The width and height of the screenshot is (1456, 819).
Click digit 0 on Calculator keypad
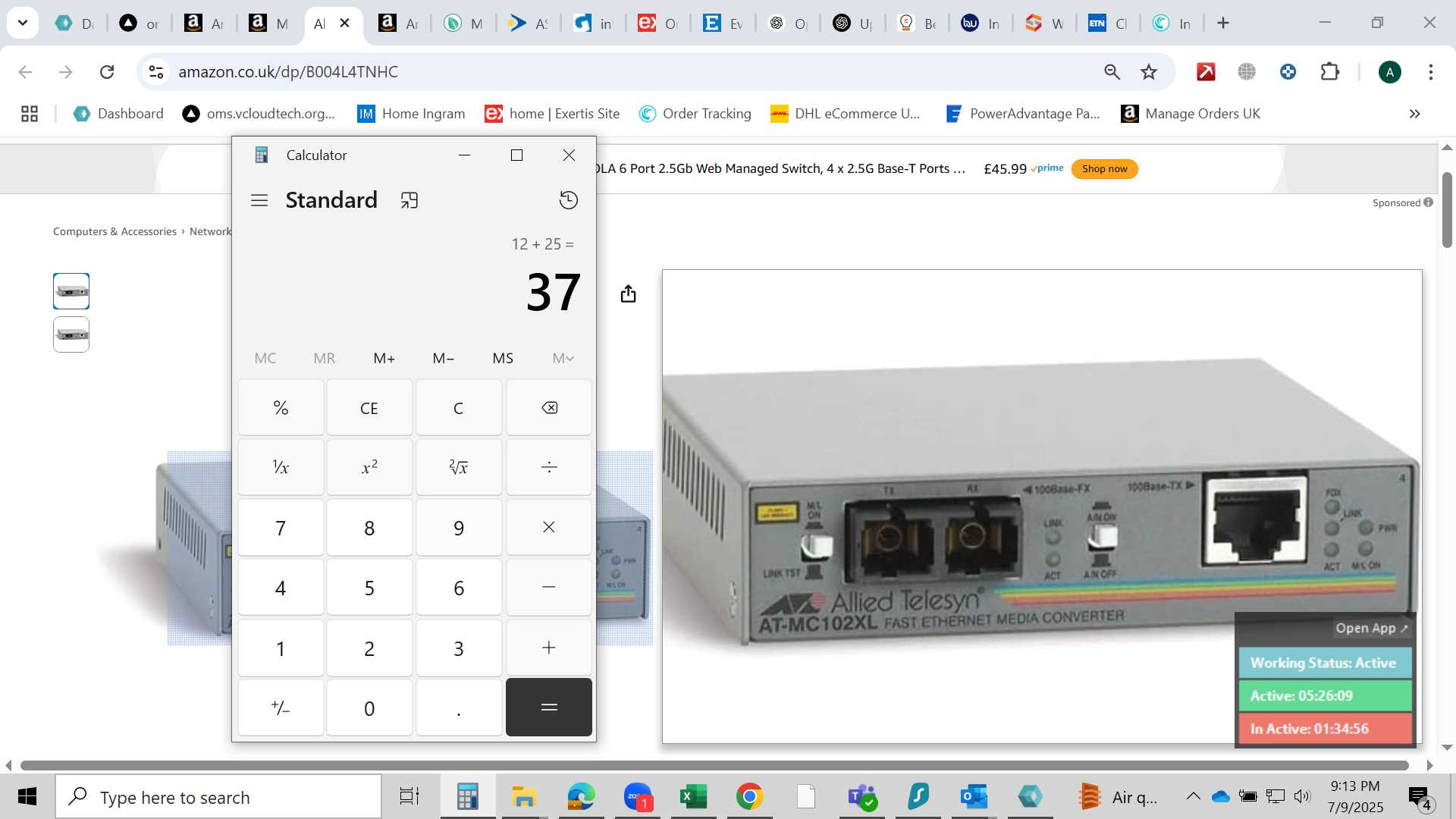point(369,708)
